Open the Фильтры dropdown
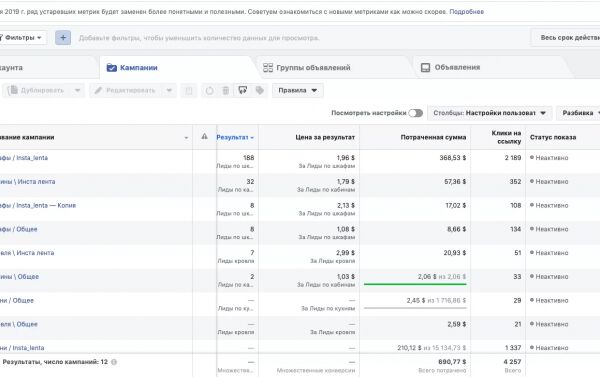The image size is (600, 377). 22,38
